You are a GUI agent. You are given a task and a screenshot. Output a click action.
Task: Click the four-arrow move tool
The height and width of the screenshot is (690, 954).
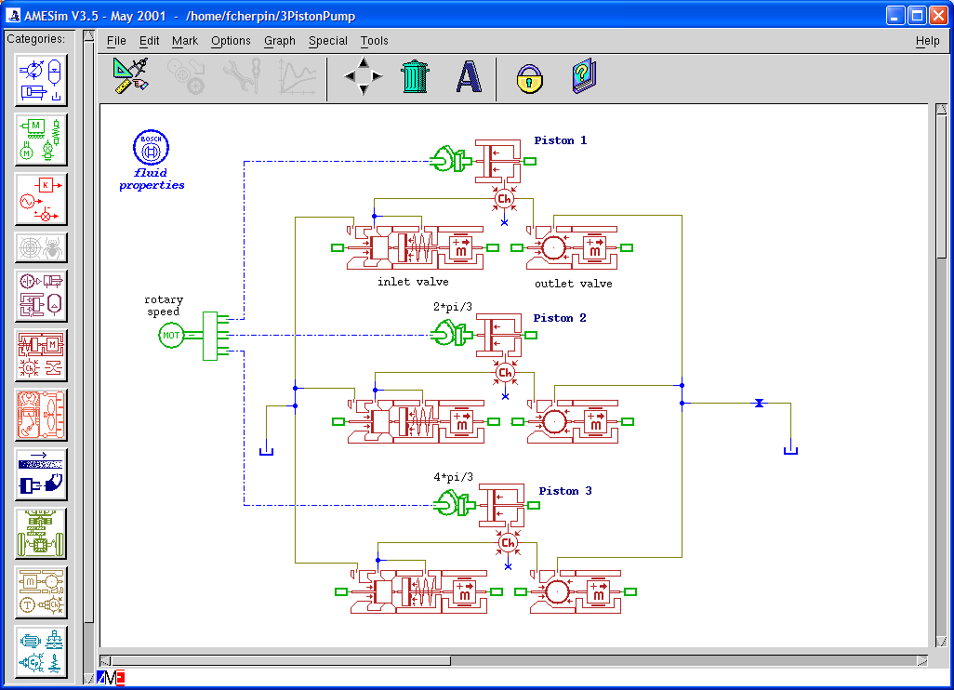point(363,77)
